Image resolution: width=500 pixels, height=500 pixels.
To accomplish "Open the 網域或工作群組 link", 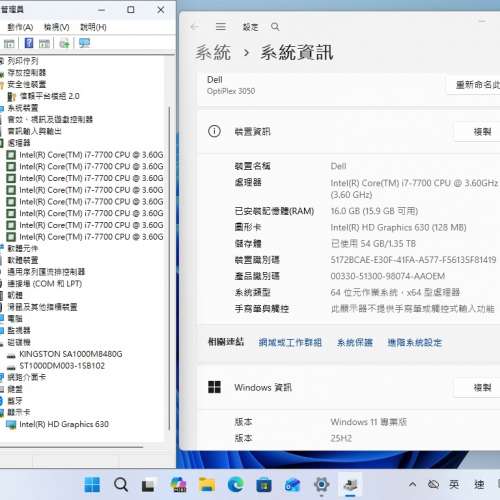I will [x=290, y=343].
